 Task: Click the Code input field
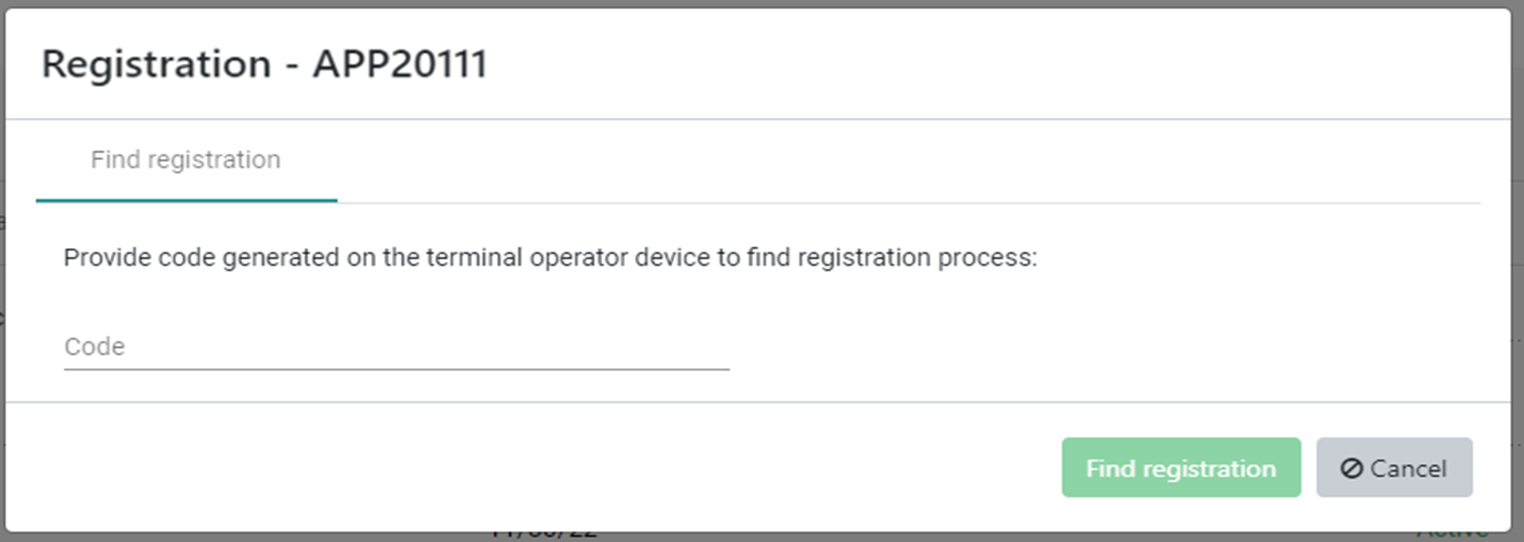point(396,347)
